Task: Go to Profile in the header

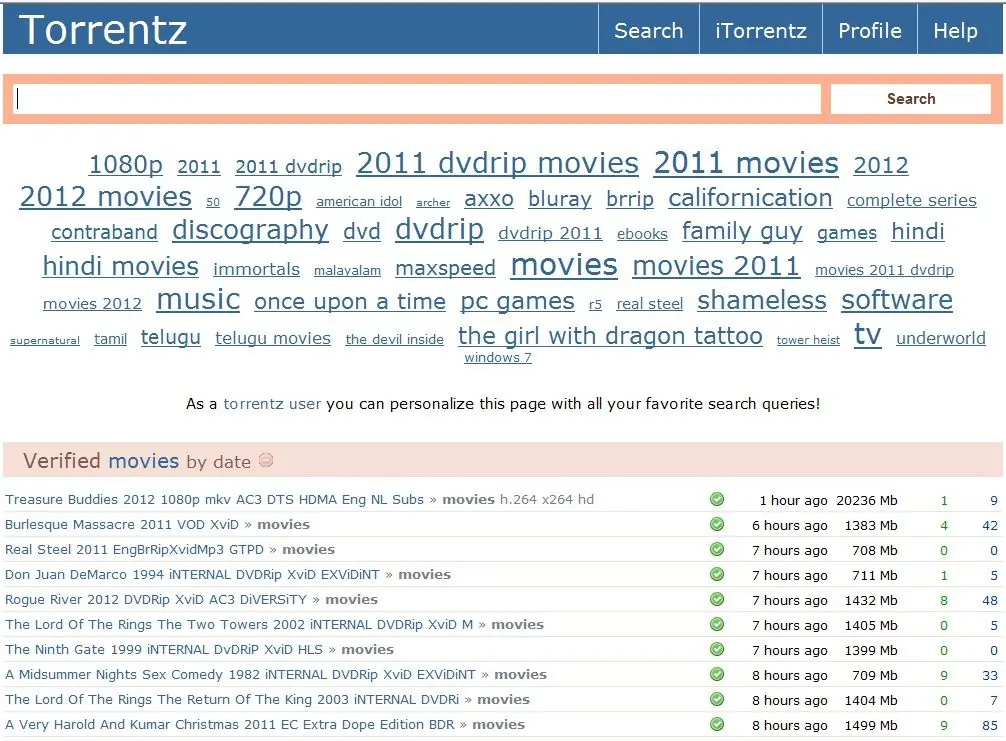Action: [870, 30]
